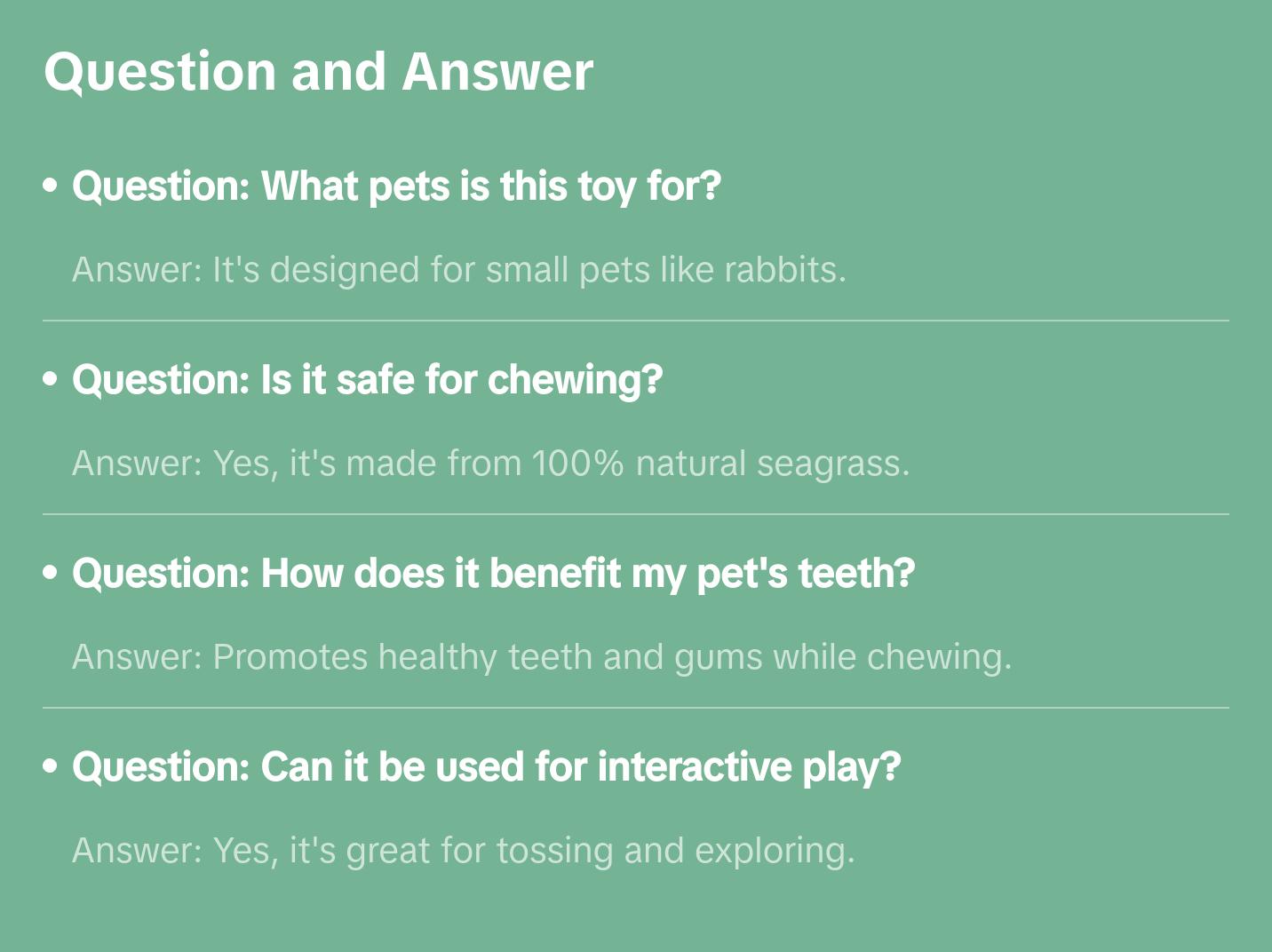This screenshot has width=1272, height=952.
Task: Click the answer about small pets like rabbits
Action: 458,270
